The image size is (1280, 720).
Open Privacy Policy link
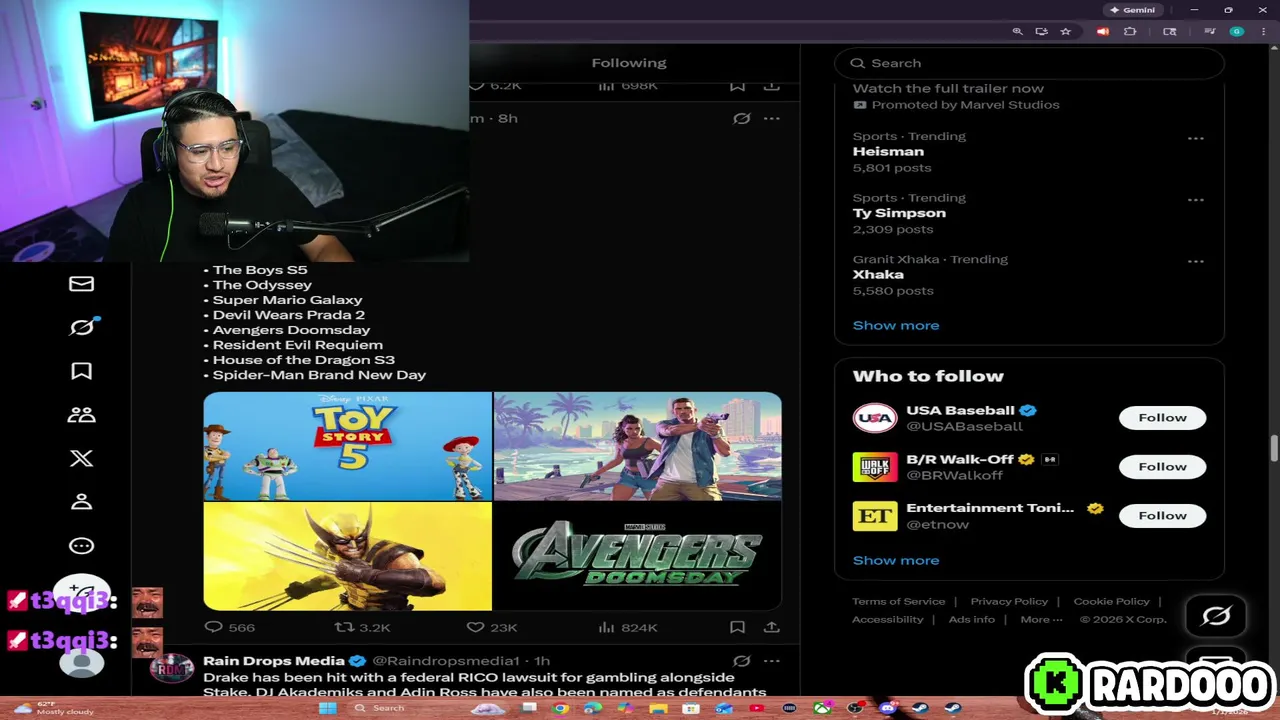click(x=1009, y=601)
